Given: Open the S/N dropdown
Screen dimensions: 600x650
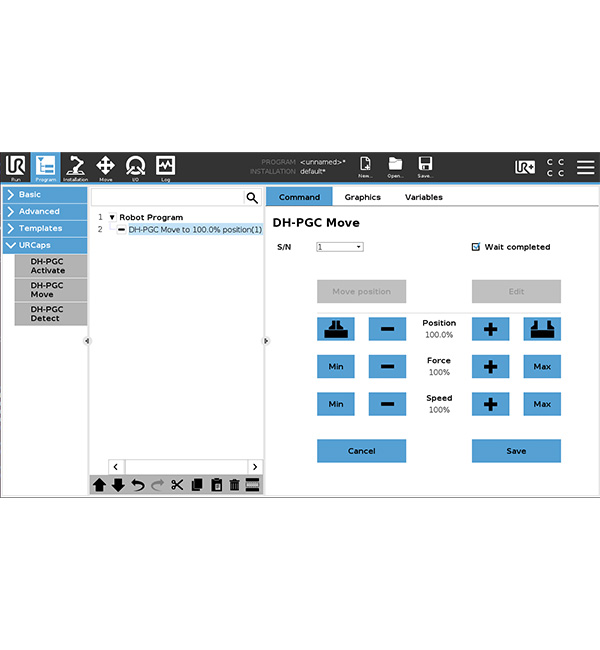Looking at the screenshot, I should (340, 247).
